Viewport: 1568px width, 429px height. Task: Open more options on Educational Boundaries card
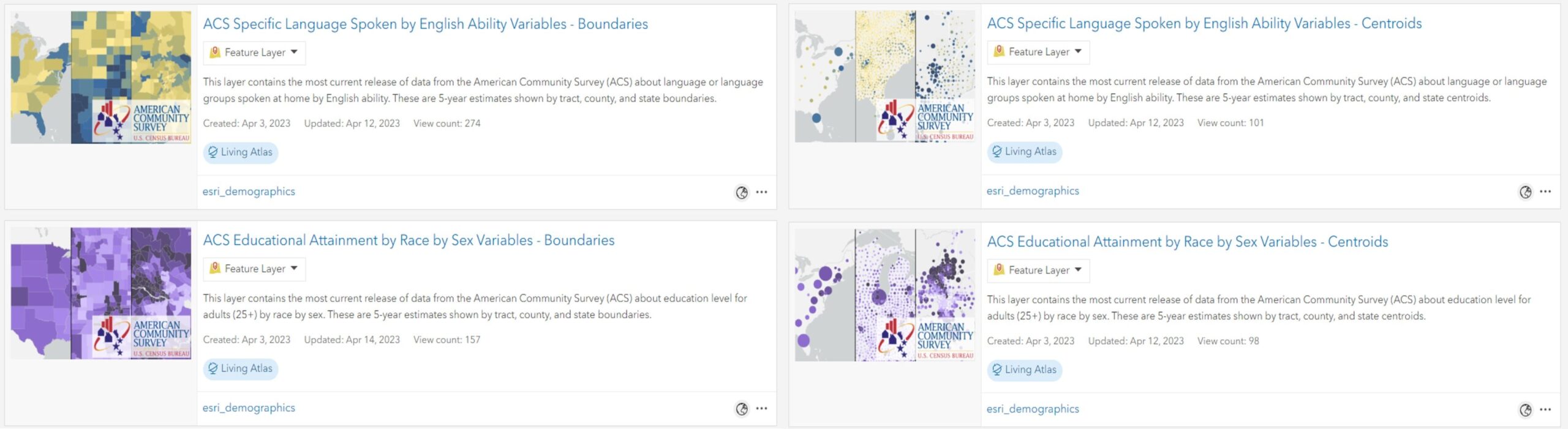[x=761, y=408]
